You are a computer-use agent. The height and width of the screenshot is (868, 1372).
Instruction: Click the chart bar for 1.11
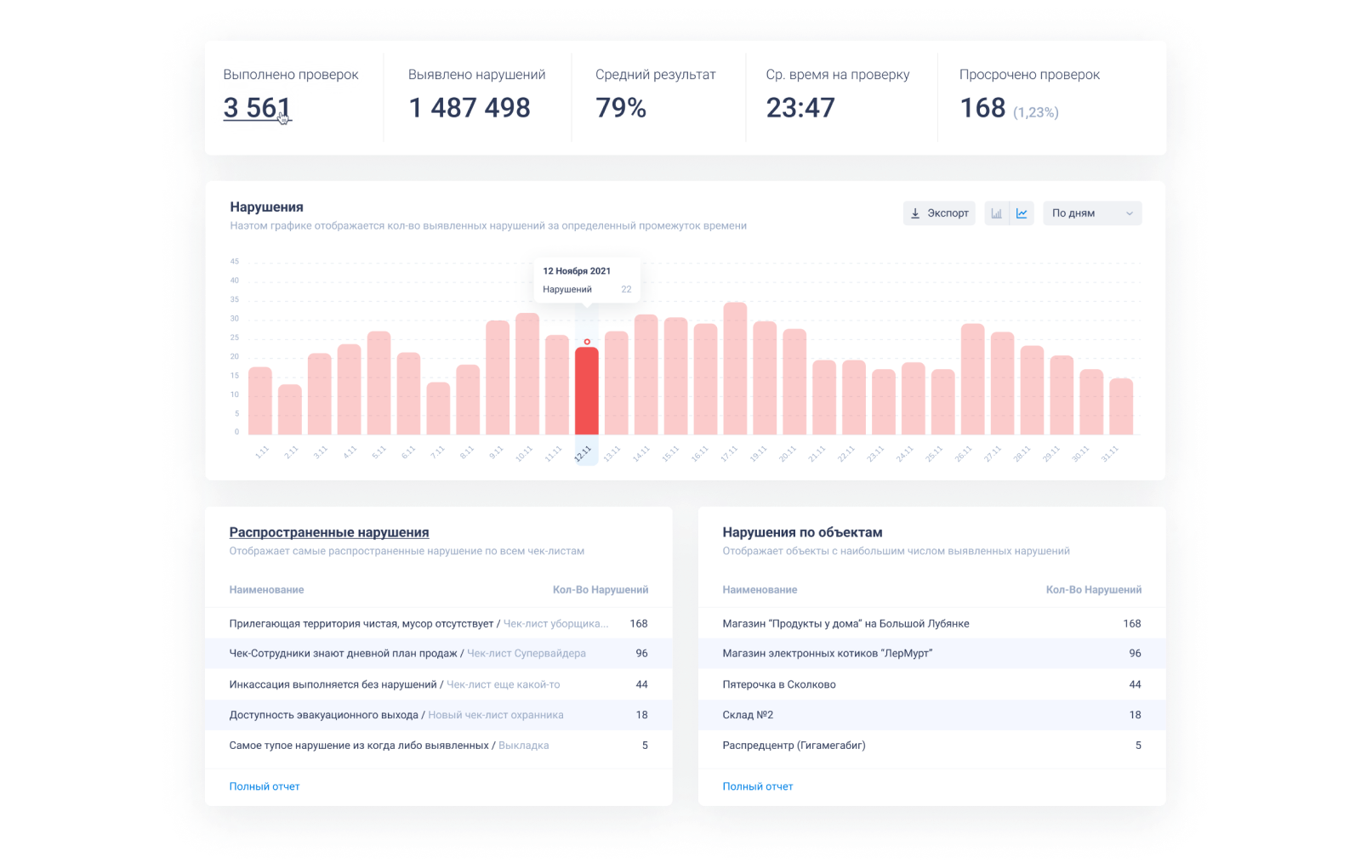[260, 401]
